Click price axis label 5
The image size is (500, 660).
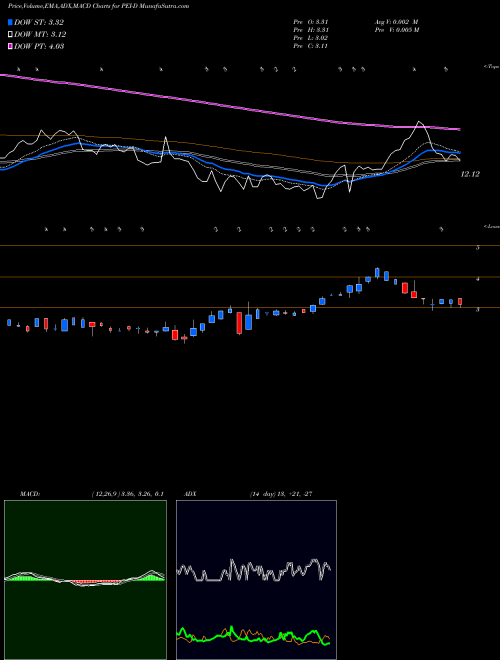478,248
